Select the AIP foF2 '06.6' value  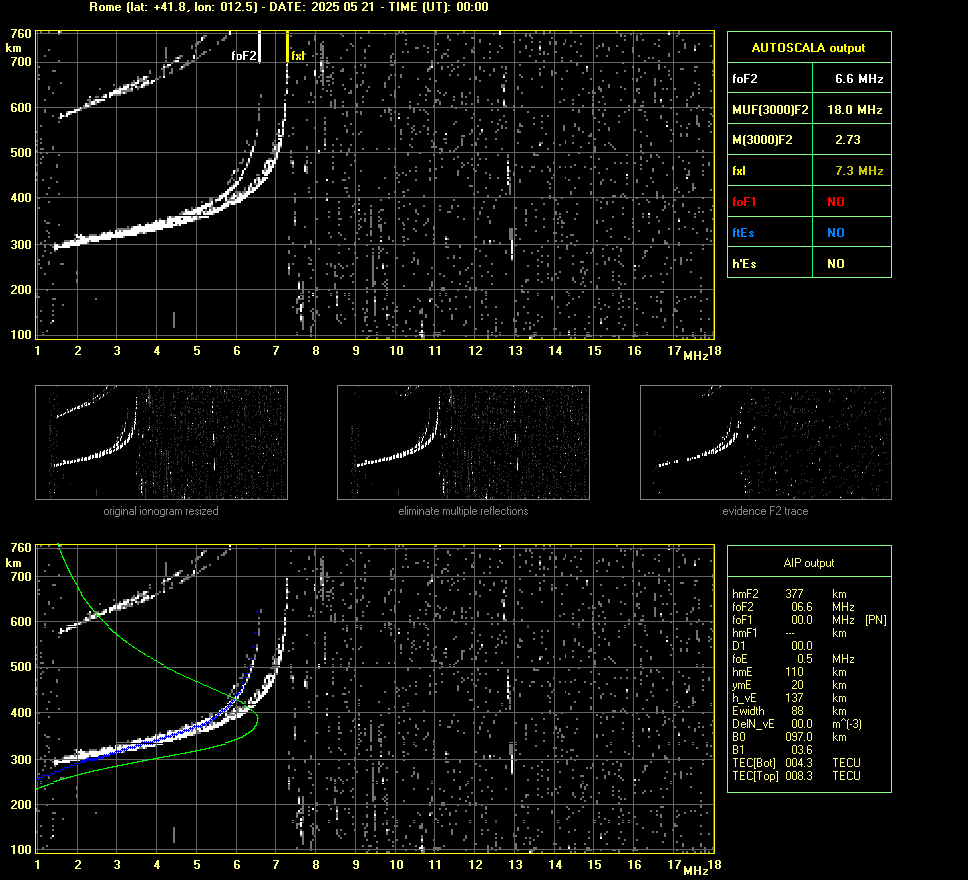(801, 606)
